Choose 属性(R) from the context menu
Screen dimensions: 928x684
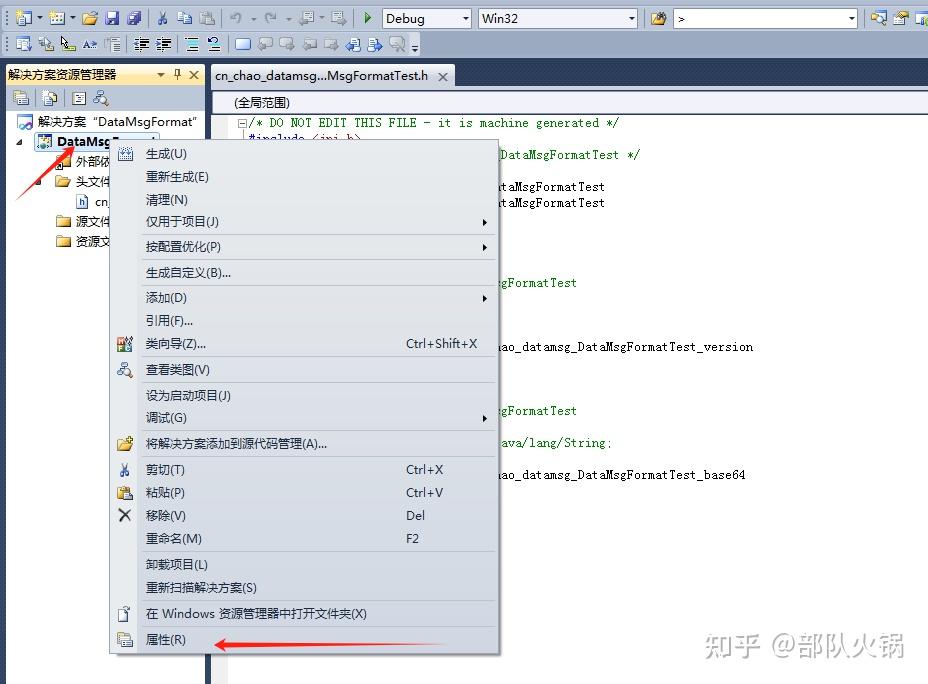coord(165,640)
